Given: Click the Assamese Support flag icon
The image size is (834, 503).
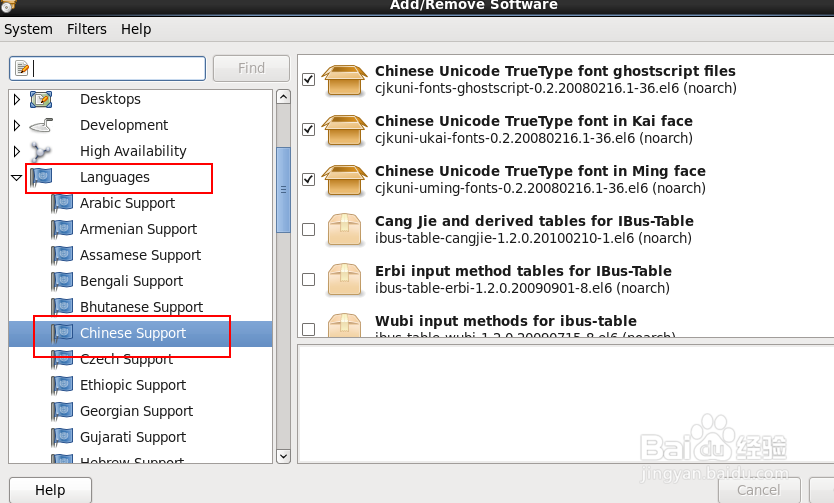Looking at the screenshot, I should click(x=62, y=256).
